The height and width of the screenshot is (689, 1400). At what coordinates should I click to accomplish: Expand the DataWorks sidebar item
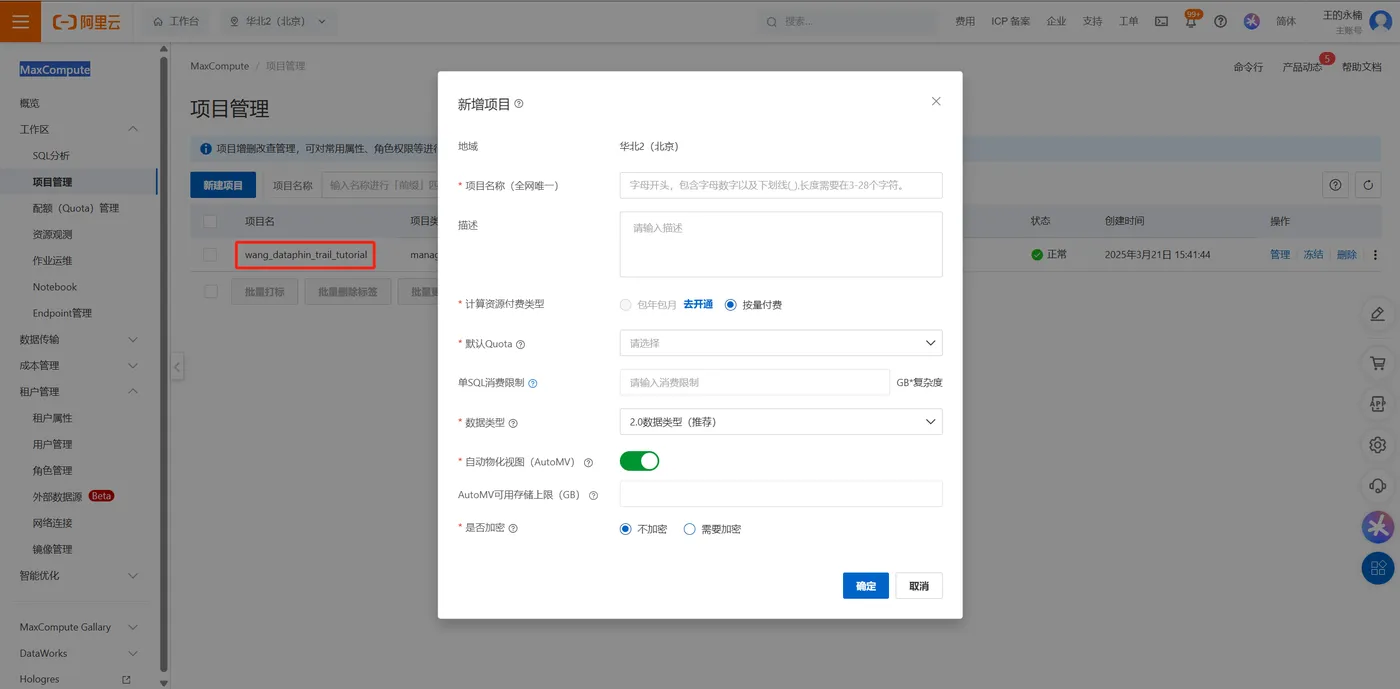[x=133, y=653]
